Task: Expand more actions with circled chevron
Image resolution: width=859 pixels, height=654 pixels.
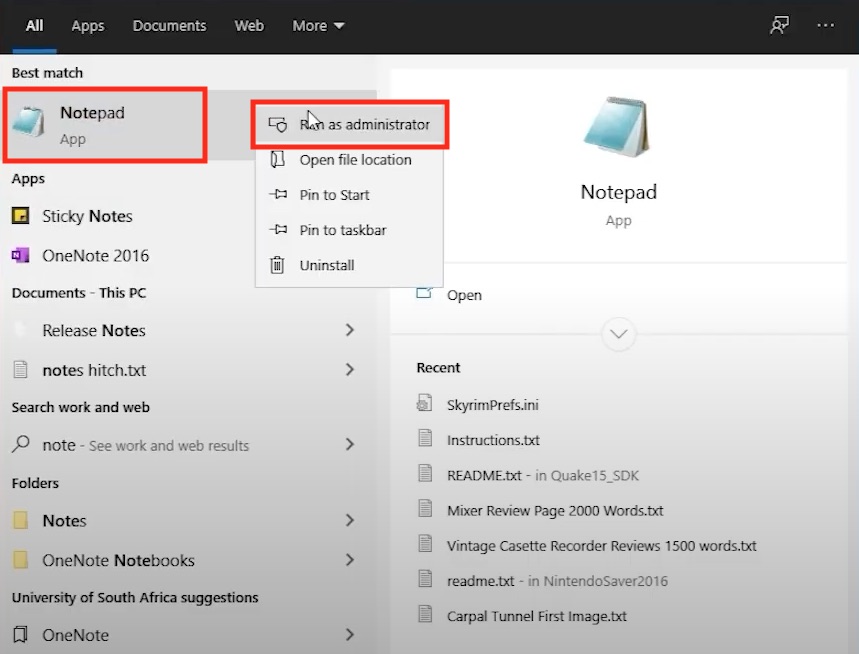Action: pos(618,334)
